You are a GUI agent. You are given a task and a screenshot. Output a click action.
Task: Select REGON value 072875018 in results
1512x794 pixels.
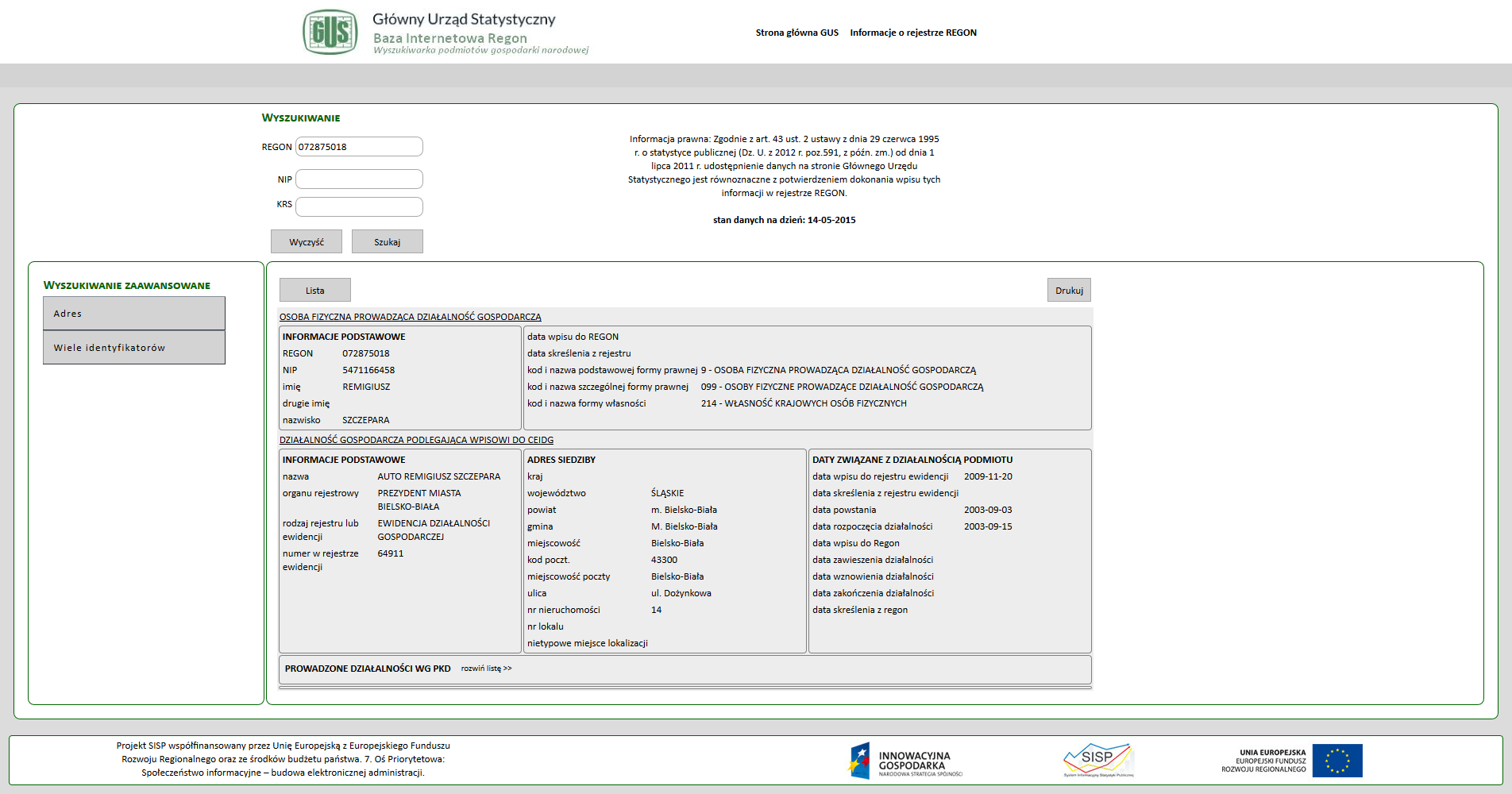[366, 353]
